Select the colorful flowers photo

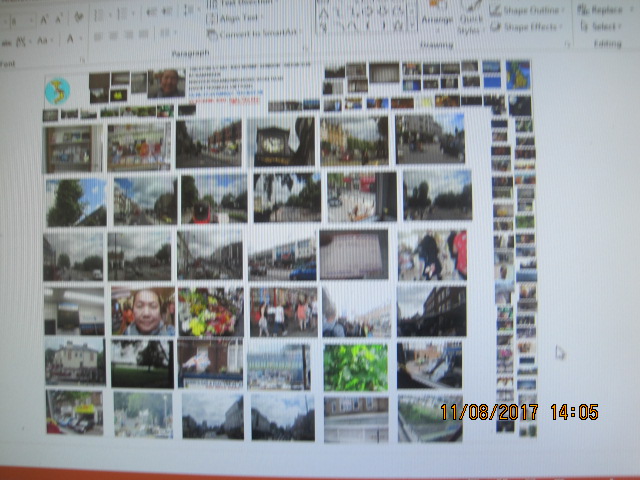[211, 312]
